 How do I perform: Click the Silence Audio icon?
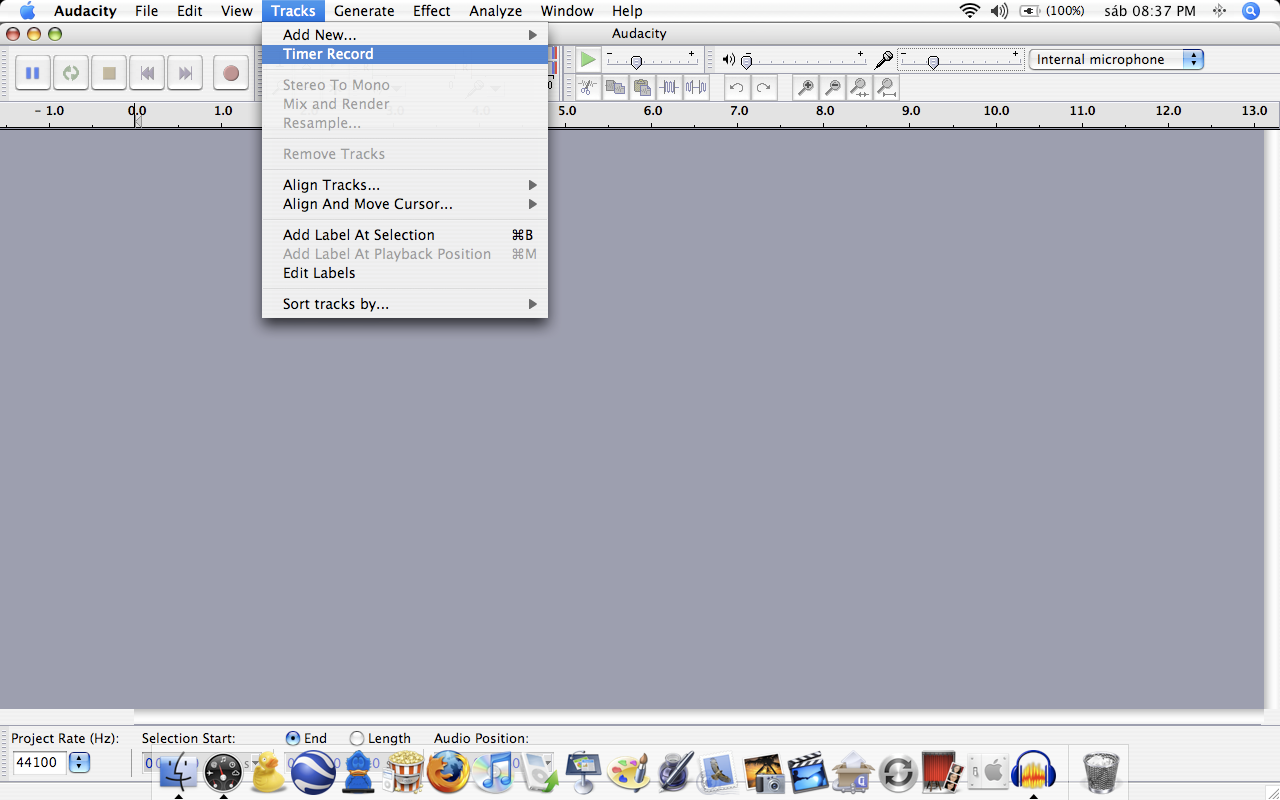coord(696,87)
